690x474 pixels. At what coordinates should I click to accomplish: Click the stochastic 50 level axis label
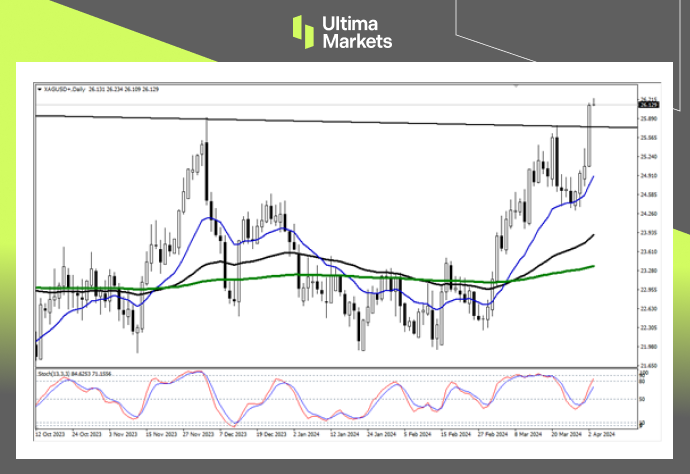coord(642,400)
